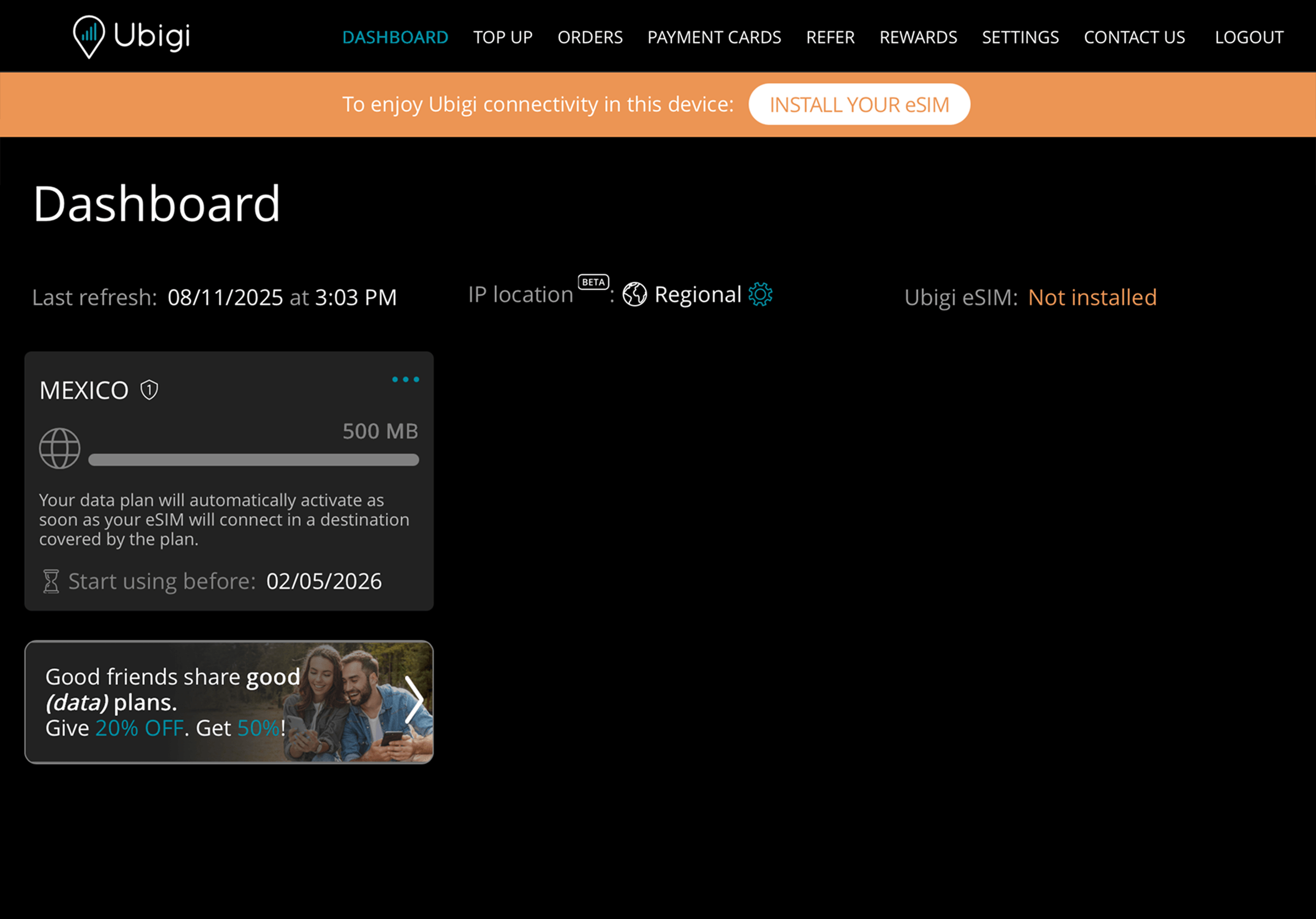The width and height of the screenshot is (1316, 919).
Task: Click the date 02/05/2026
Action: pos(324,581)
